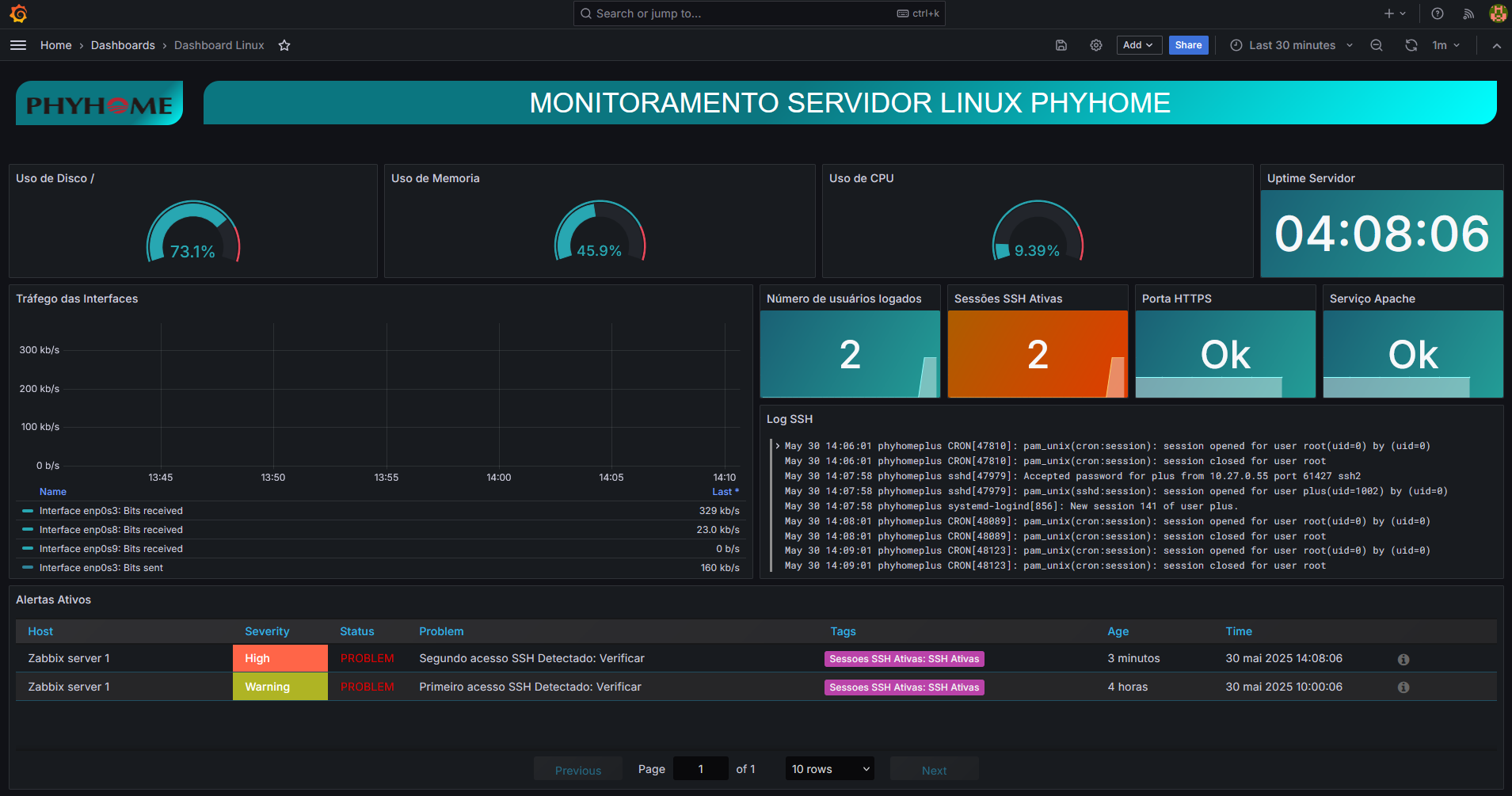Screen dimensions: 1512x796
Task: Toggle Interface enp0s3 Bits sent legend series
Action: pos(101,568)
